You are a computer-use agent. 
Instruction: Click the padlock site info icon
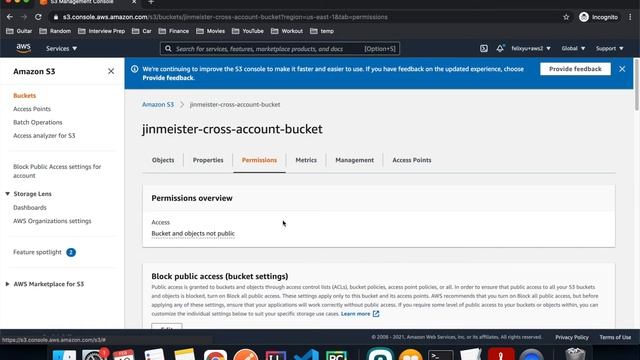pyautogui.click(x=56, y=17)
